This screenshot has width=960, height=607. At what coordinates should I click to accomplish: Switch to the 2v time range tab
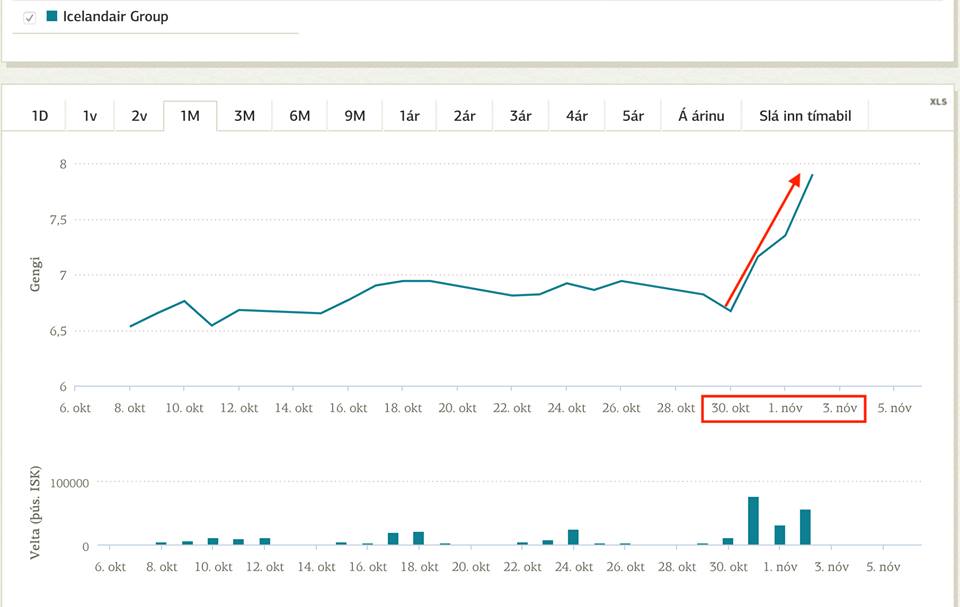[x=139, y=116]
